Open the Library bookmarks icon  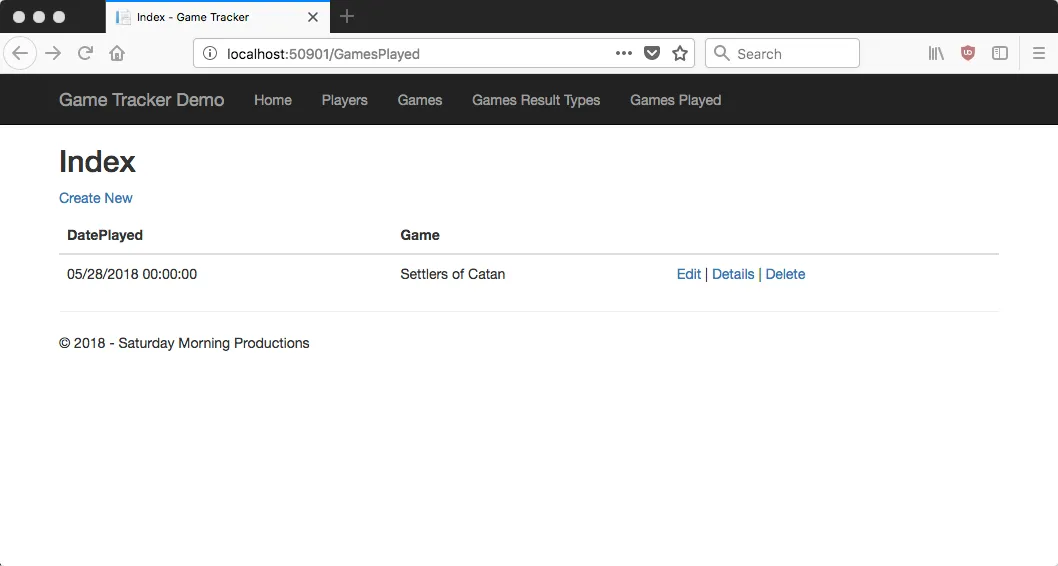point(936,53)
